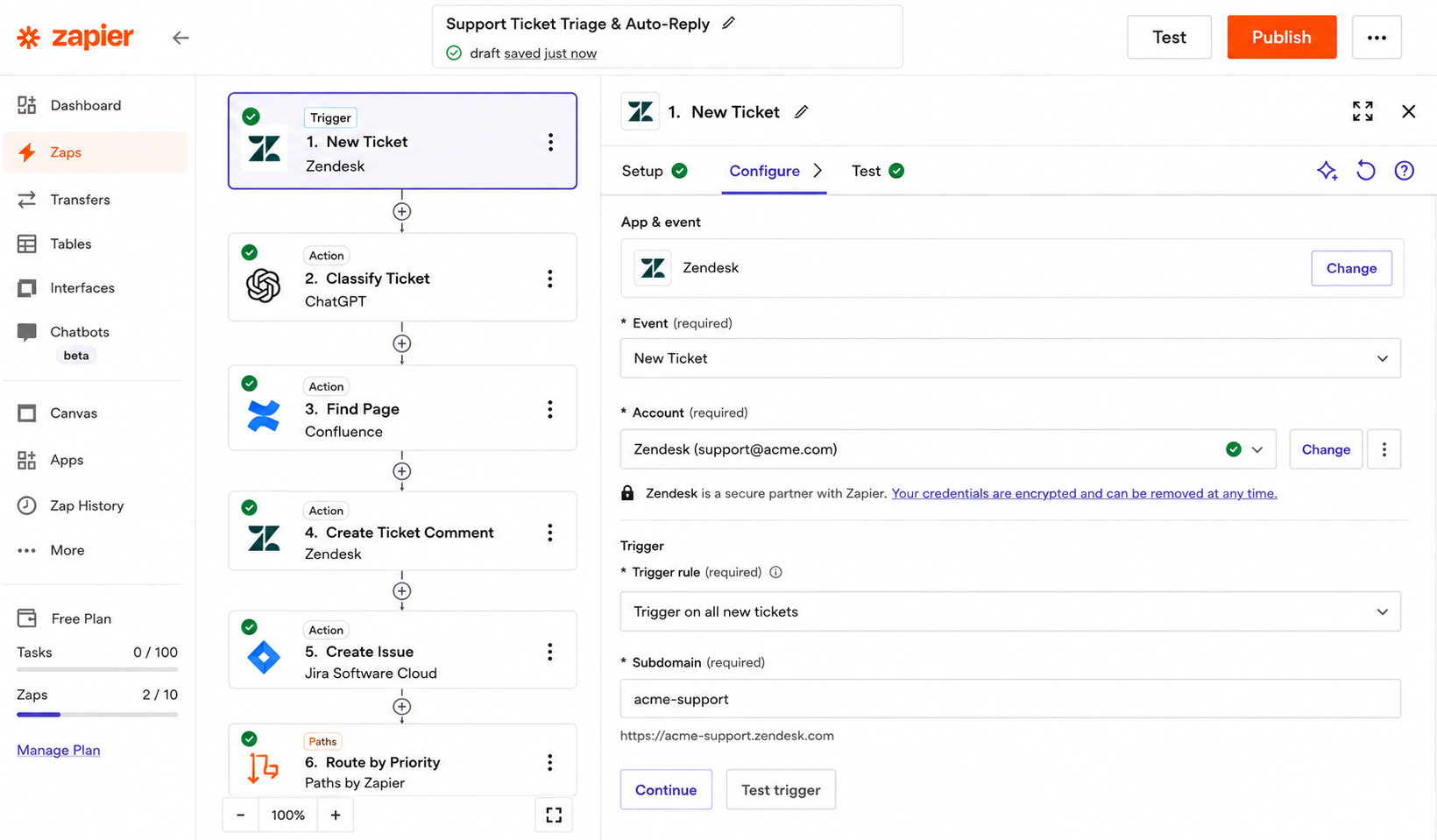Click the Zapier logo
1437x840 pixels.
click(x=75, y=38)
